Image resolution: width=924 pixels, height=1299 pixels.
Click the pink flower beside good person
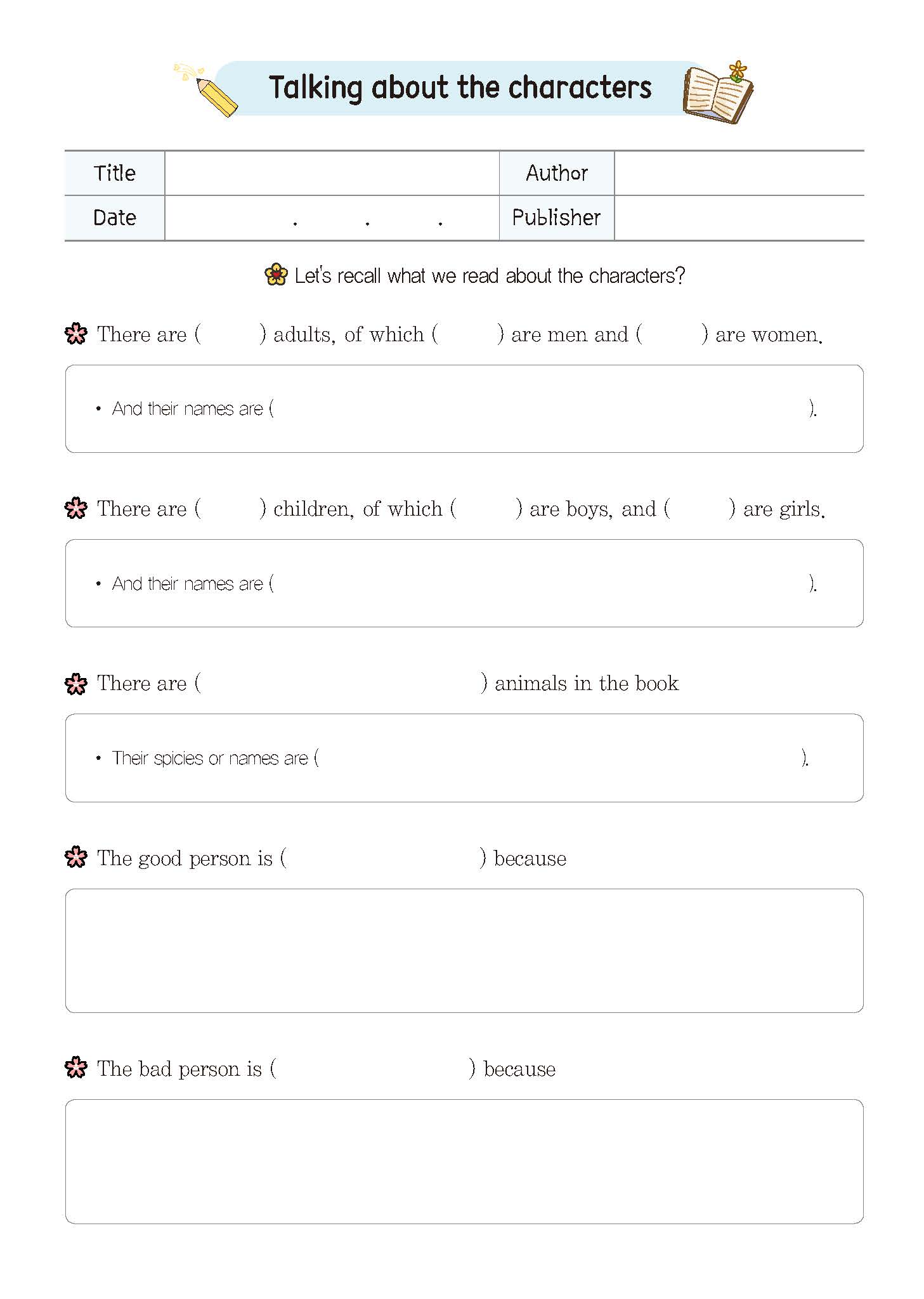pos(76,858)
